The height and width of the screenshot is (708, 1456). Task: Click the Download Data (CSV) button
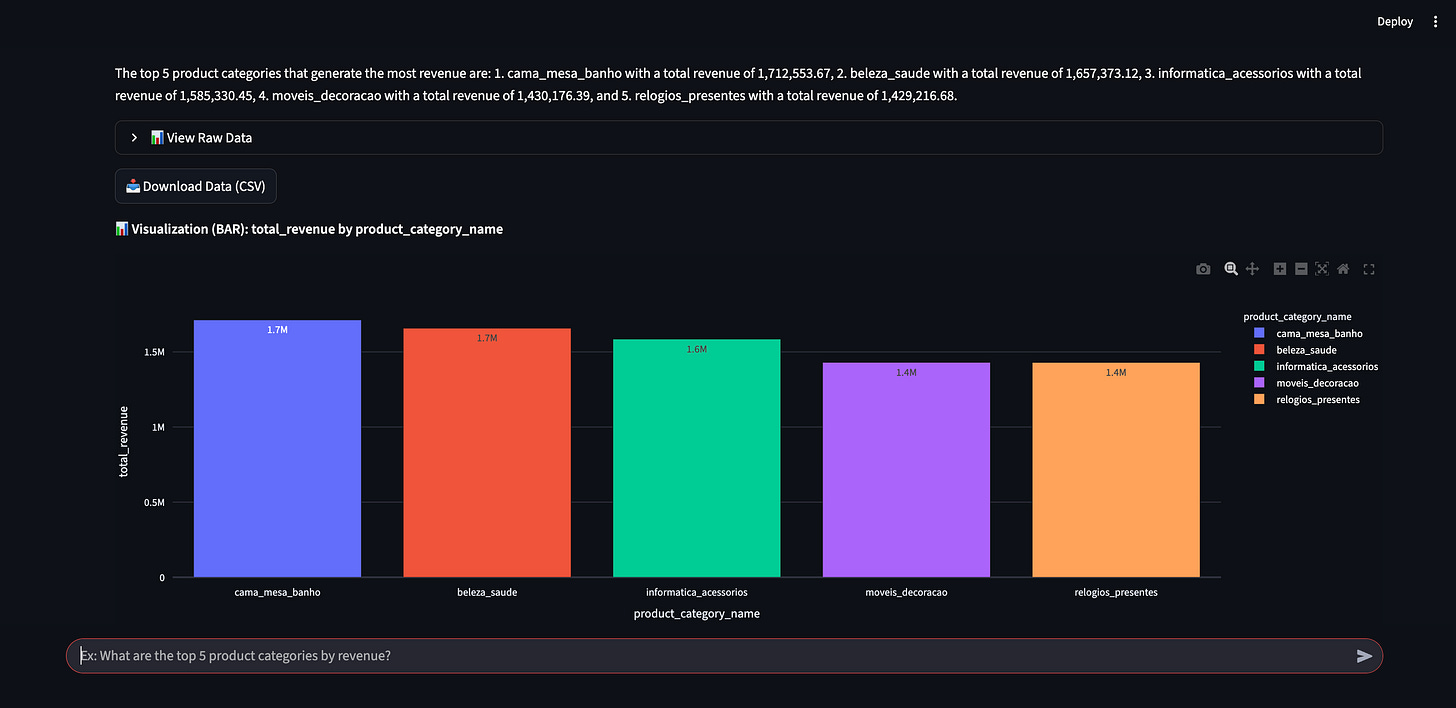pos(195,186)
